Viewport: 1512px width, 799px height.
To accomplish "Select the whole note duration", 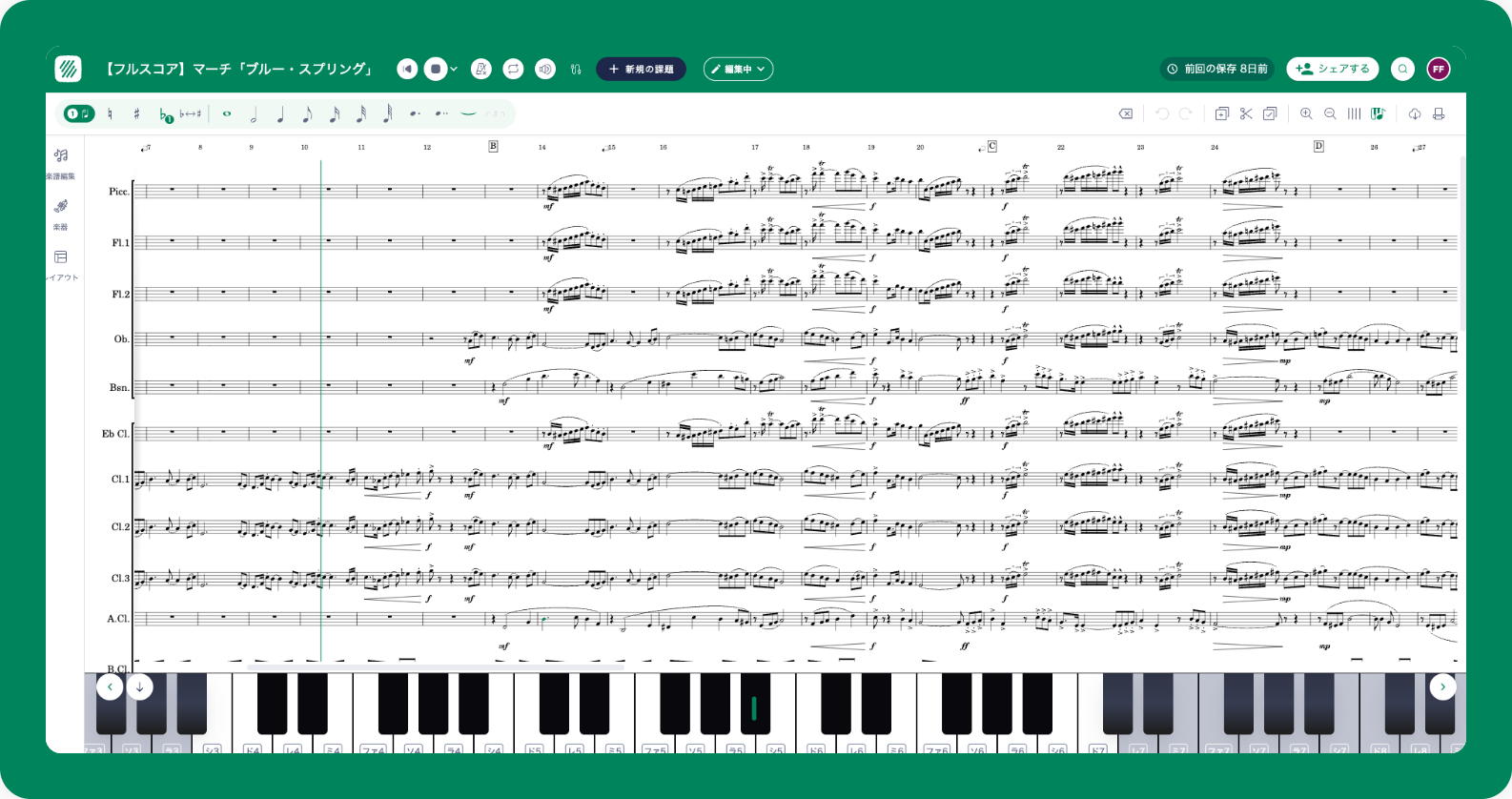I will coord(227,113).
